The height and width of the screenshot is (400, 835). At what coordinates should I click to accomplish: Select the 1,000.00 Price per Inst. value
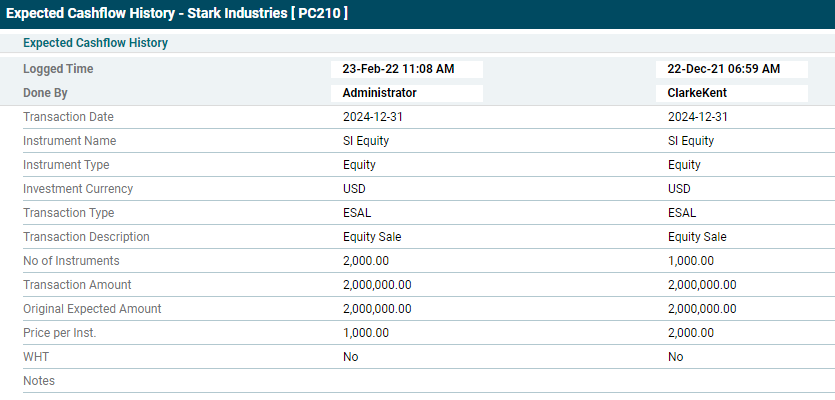[366, 333]
